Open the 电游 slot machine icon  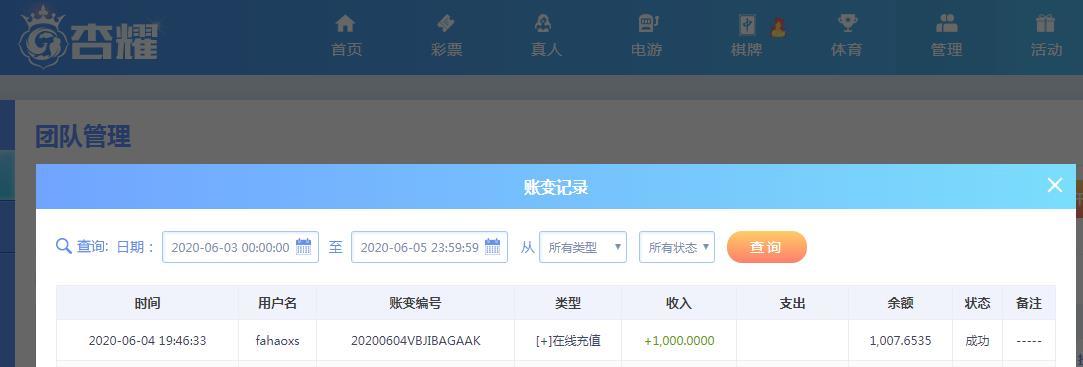click(x=648, y=23)
